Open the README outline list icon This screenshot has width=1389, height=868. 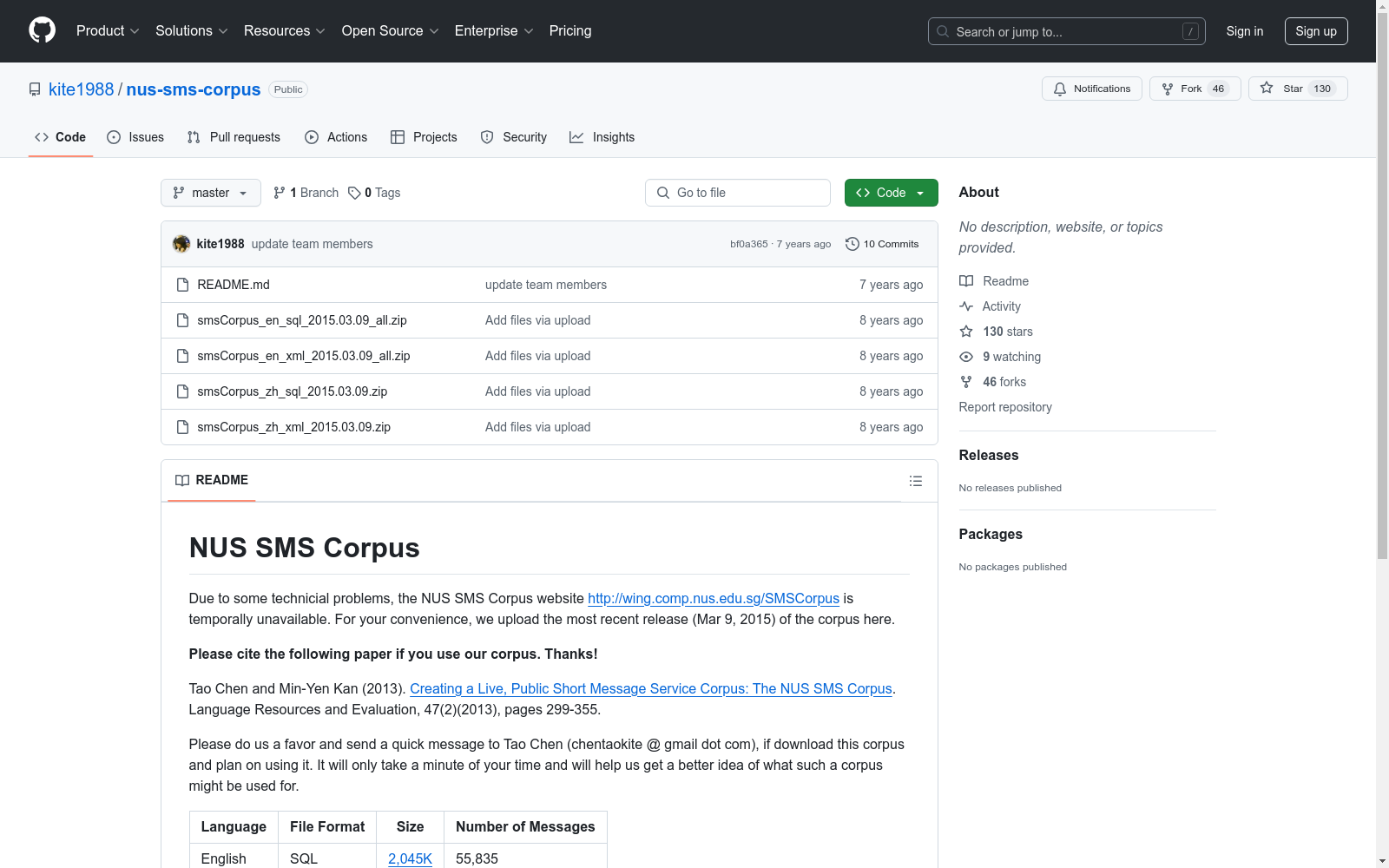coord(916,481)
